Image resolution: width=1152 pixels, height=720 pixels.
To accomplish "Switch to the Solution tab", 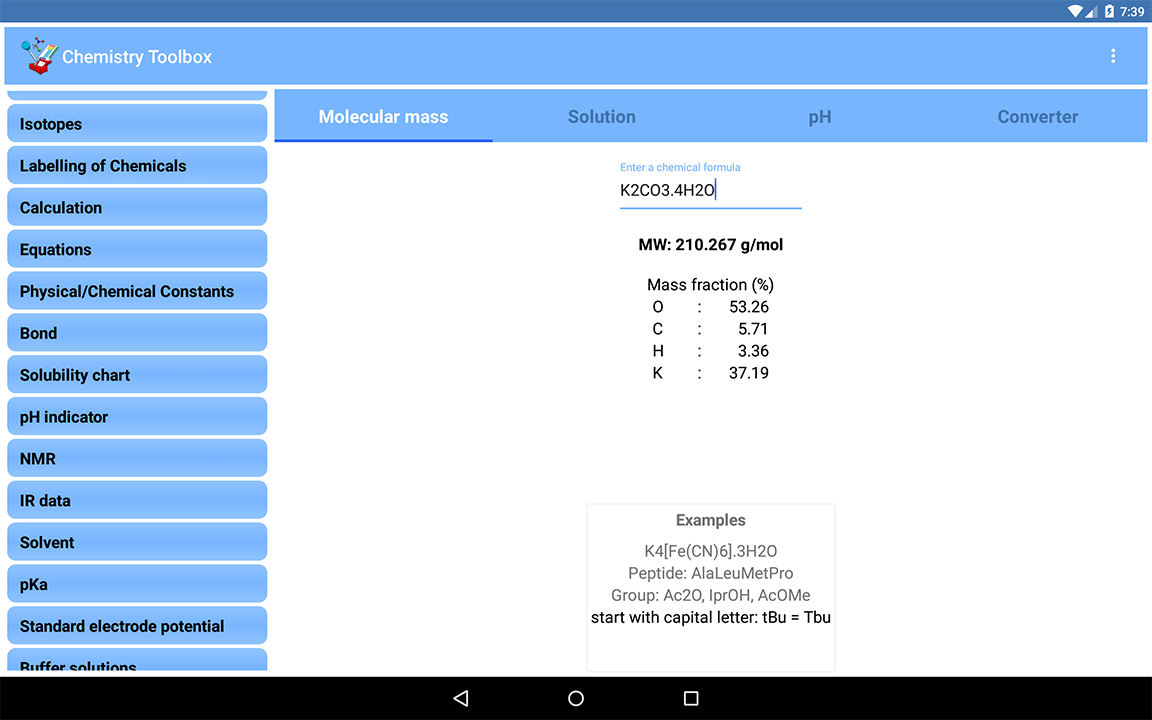I will 602,117.
